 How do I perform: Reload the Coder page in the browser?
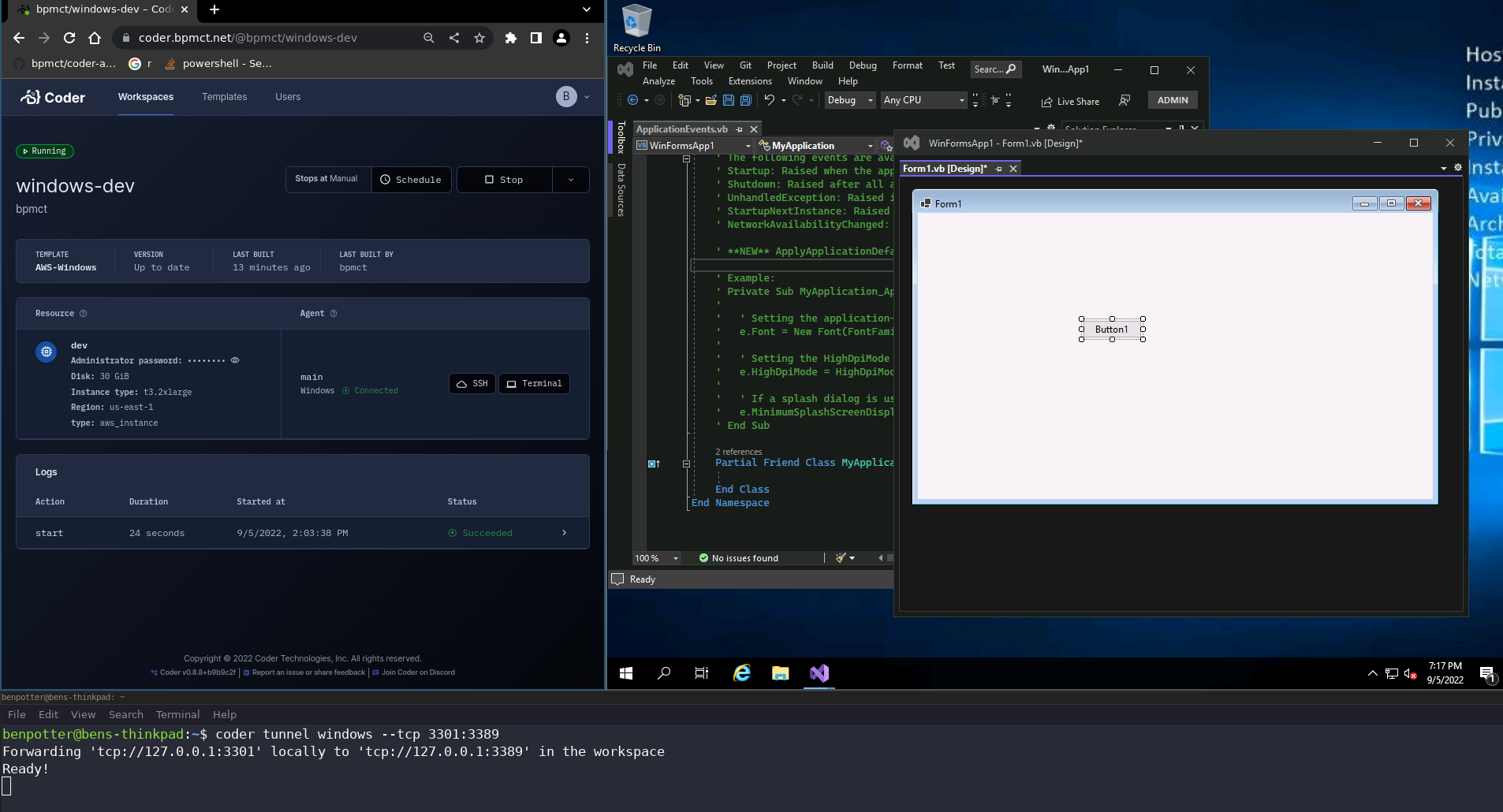(69, 38)
